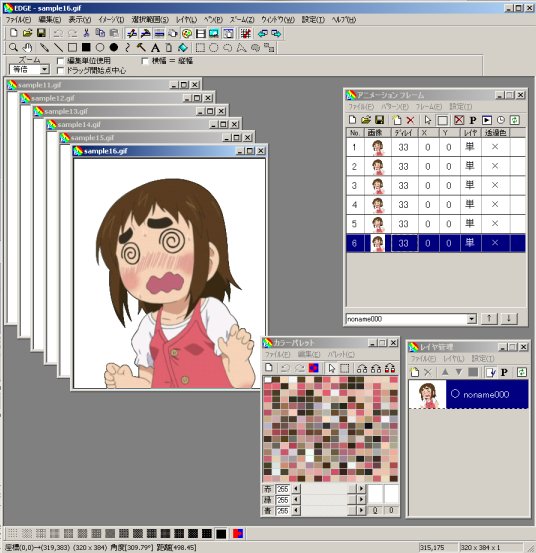Add new frame icon in animation panel

click(x=397, y=120)
